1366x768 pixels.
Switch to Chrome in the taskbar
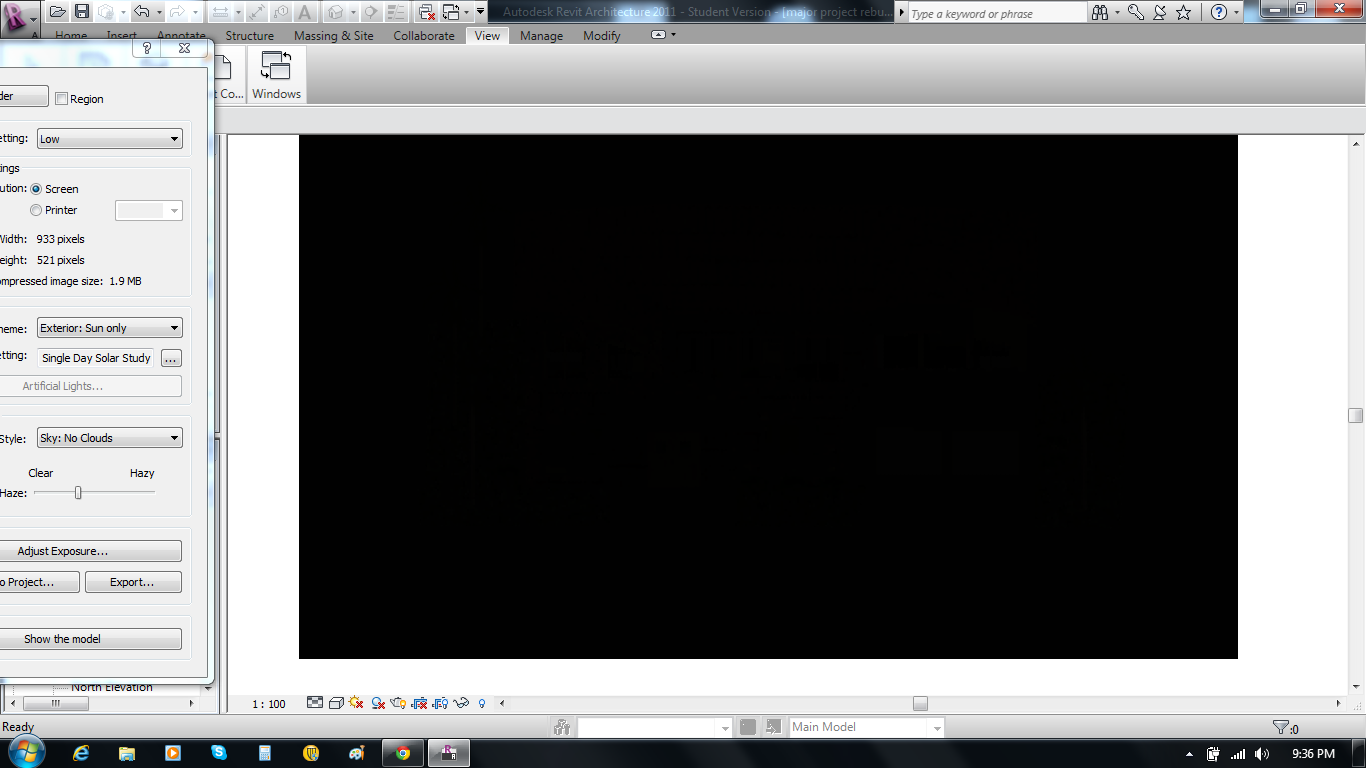(x=403, y=753)
